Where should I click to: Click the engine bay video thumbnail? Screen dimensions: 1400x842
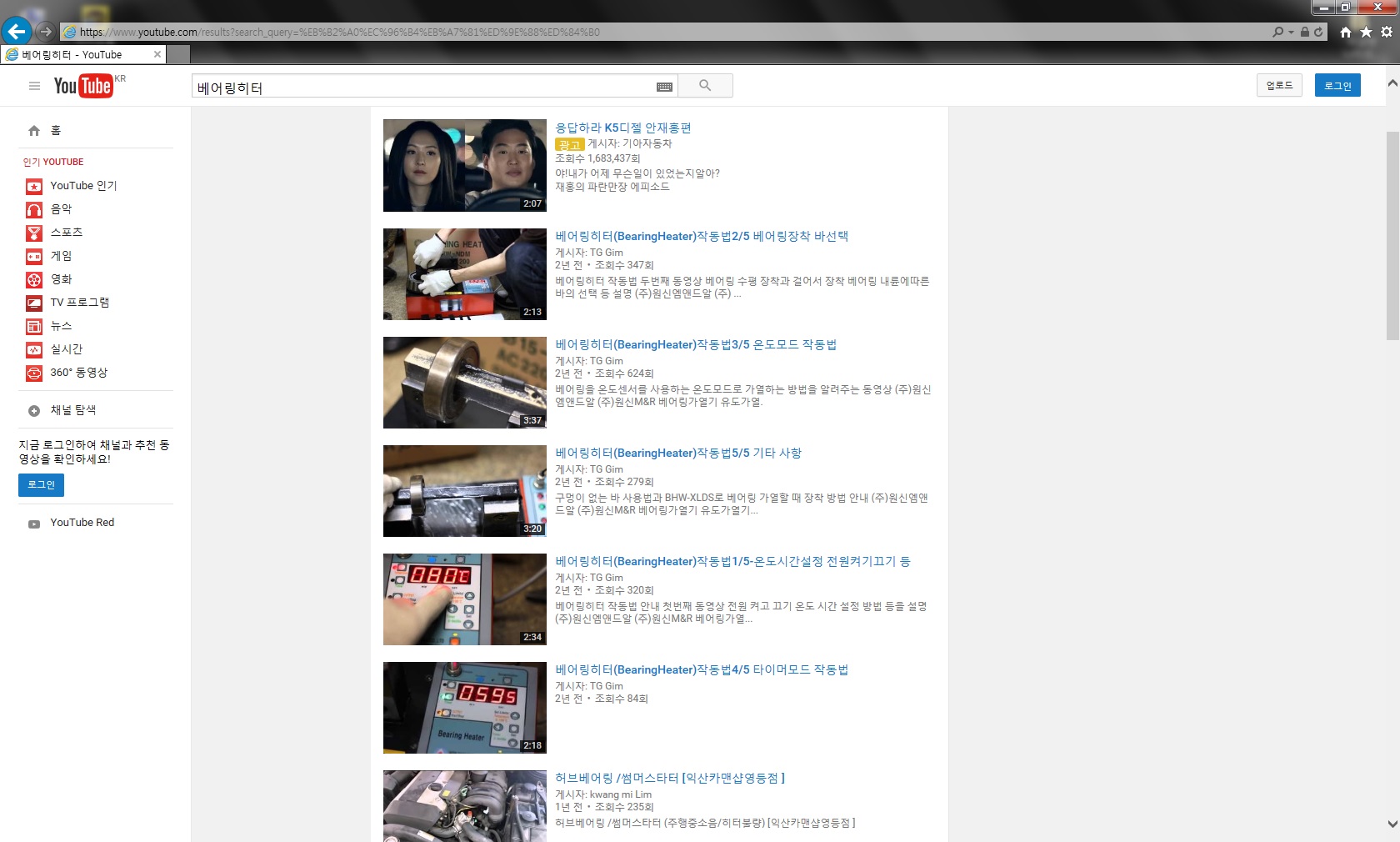(465, 806)
